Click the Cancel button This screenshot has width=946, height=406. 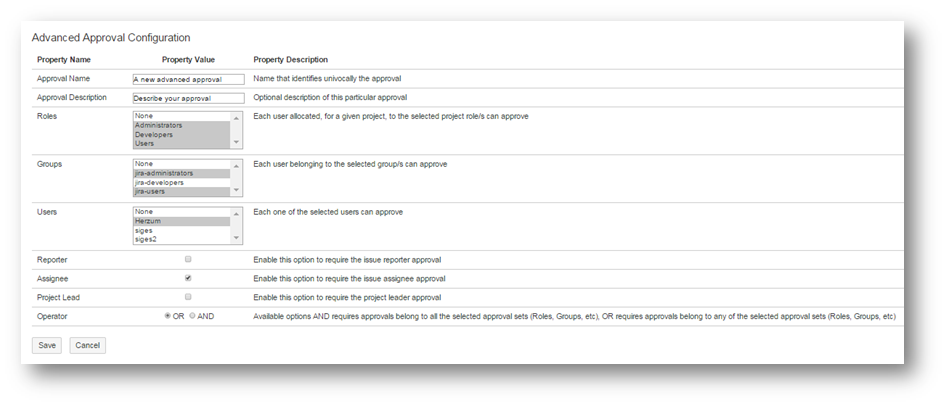point(87,345)
